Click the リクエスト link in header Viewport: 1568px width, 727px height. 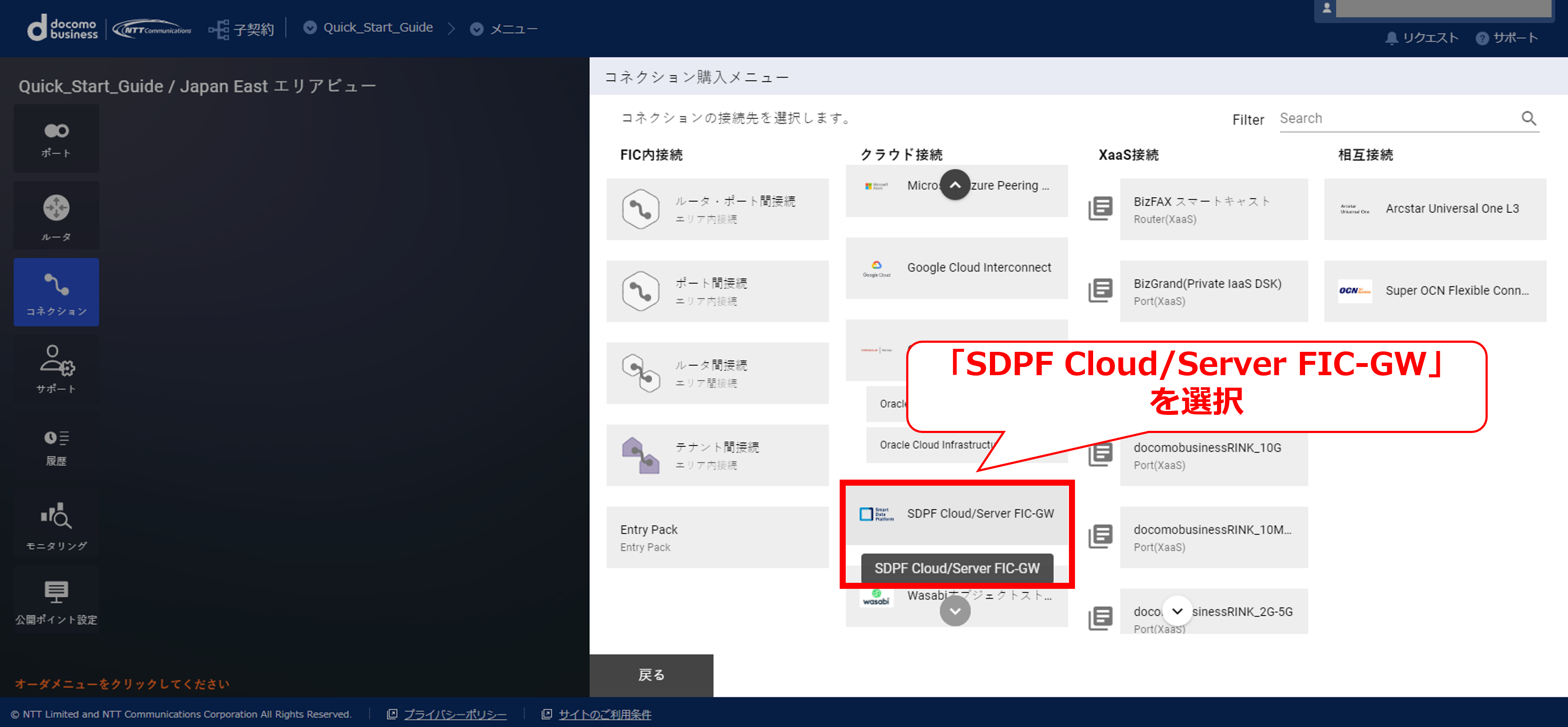pos(1430,38)
